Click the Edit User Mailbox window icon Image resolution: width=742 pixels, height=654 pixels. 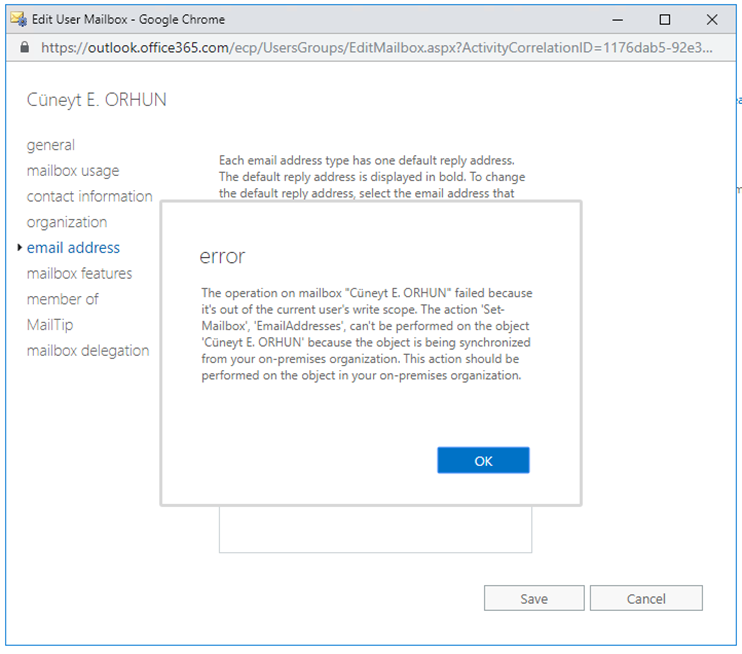19,19
